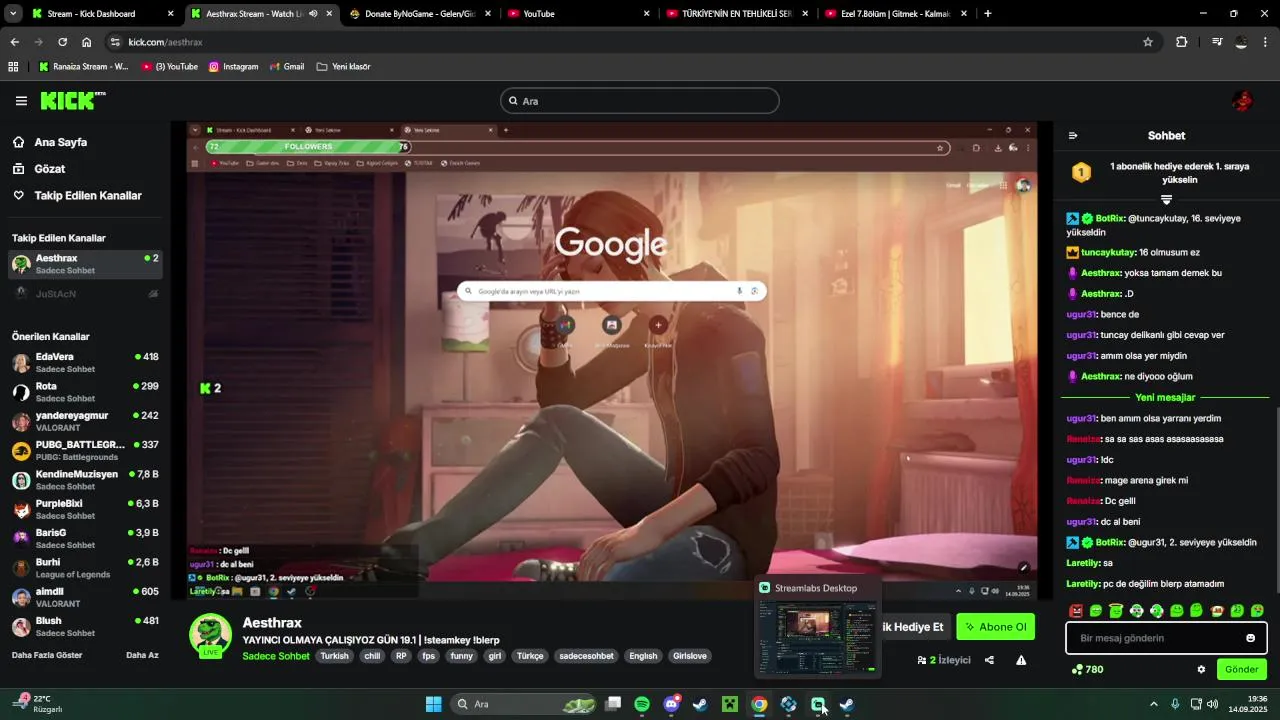
Task: Switch to the Donate ByNoGame tab
Action: 419,14
